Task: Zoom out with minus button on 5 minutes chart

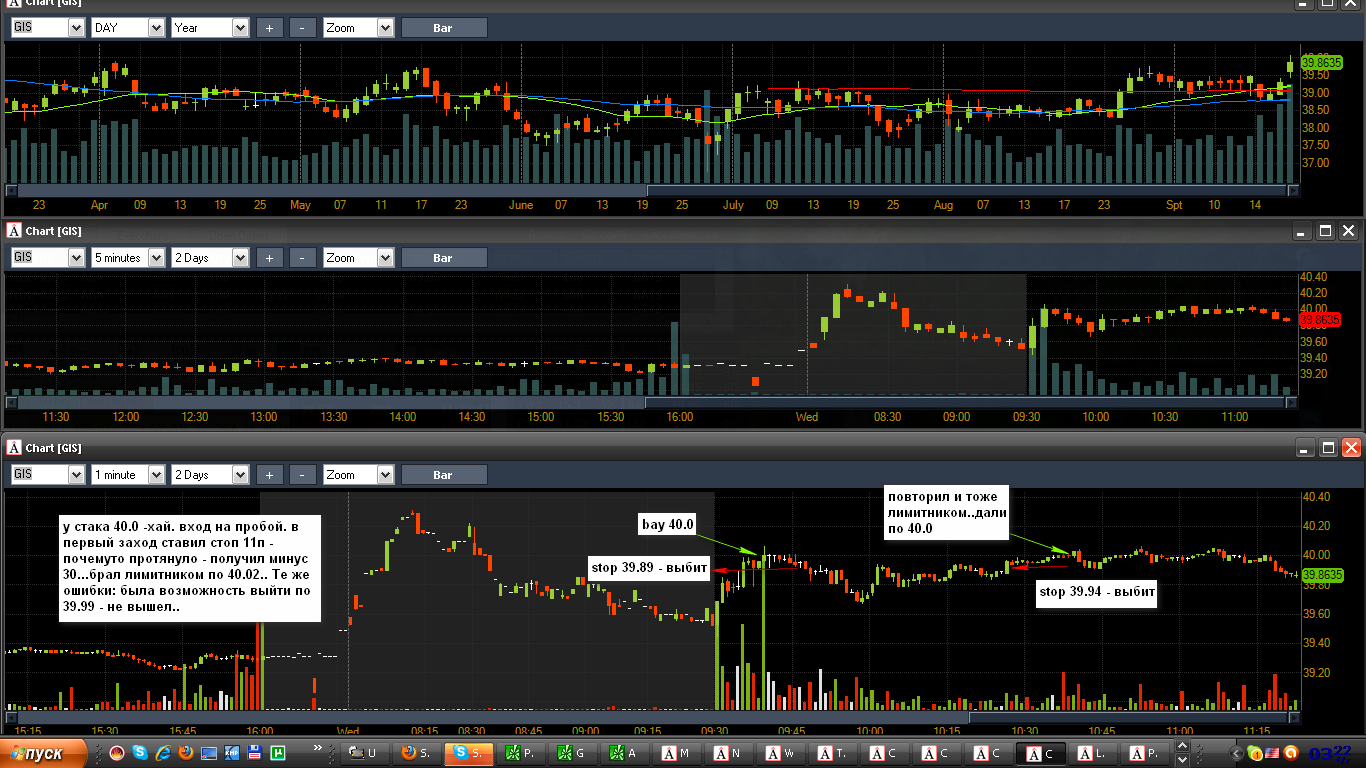Action: click(303, 258)
